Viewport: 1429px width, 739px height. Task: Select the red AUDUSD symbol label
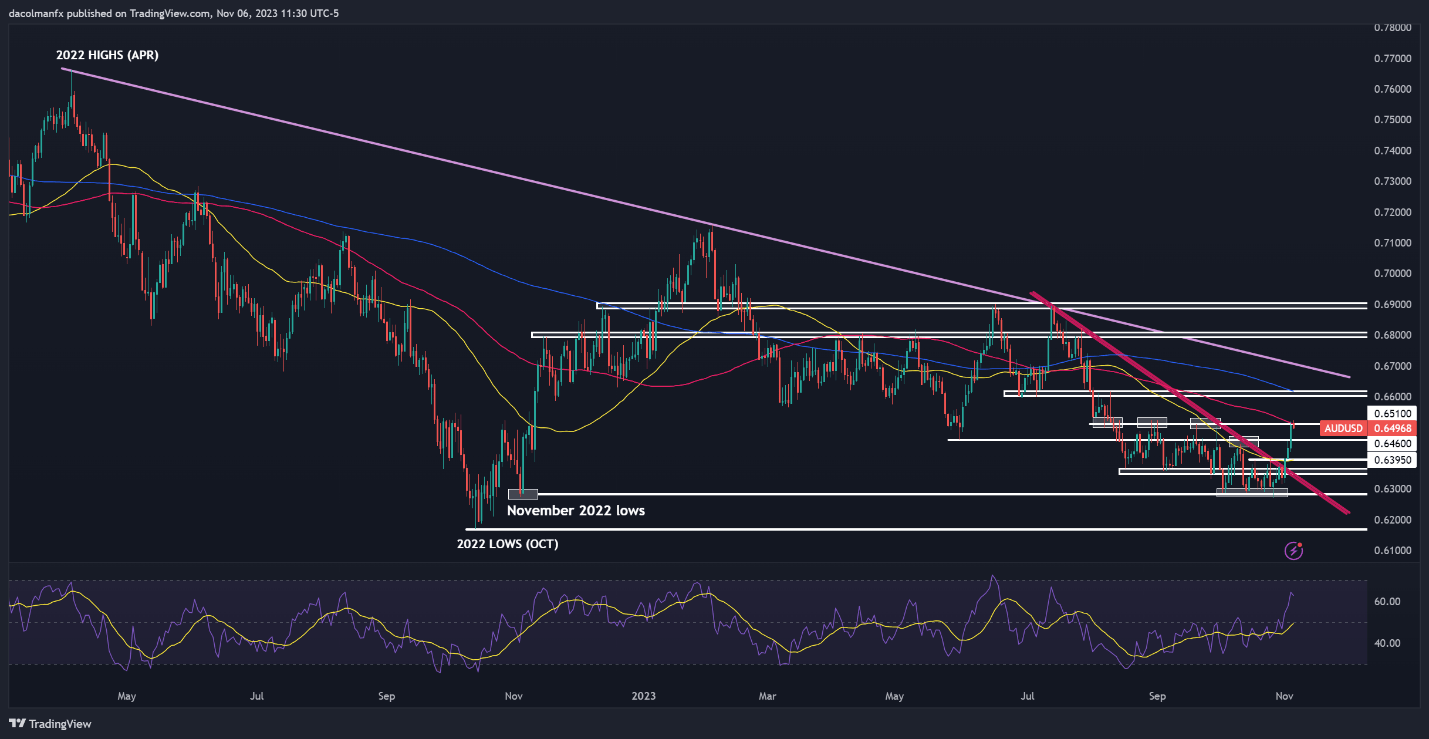point(1342,428)
